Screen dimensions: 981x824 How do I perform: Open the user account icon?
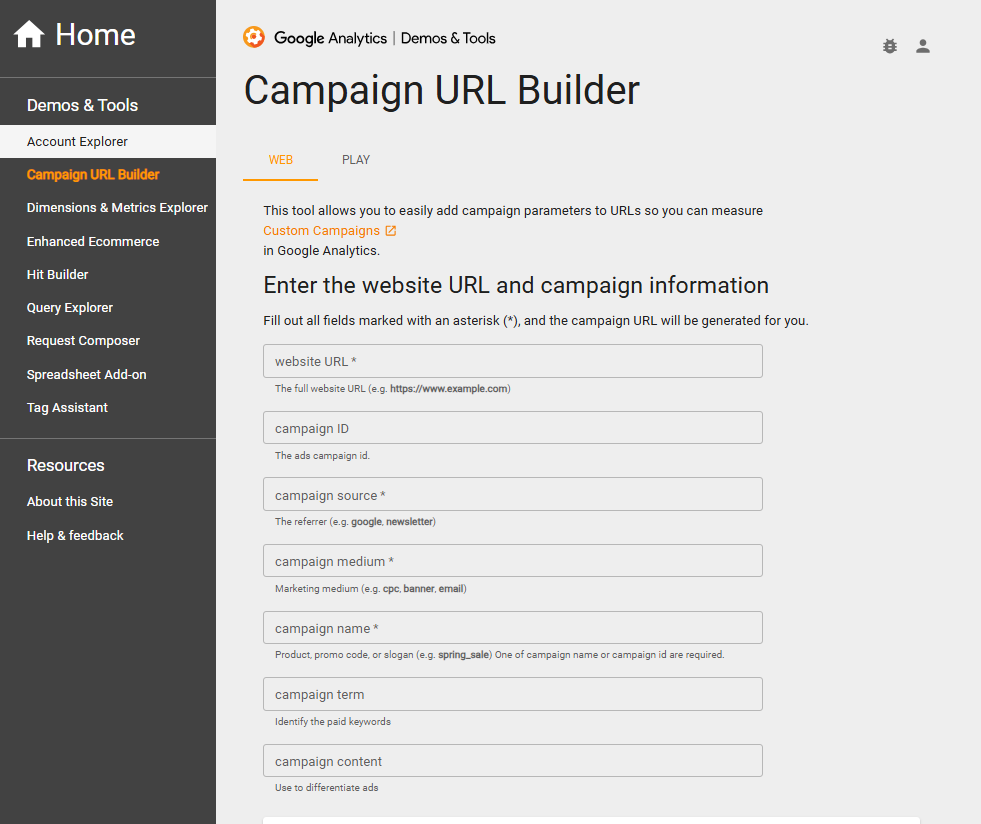point(923,46)
